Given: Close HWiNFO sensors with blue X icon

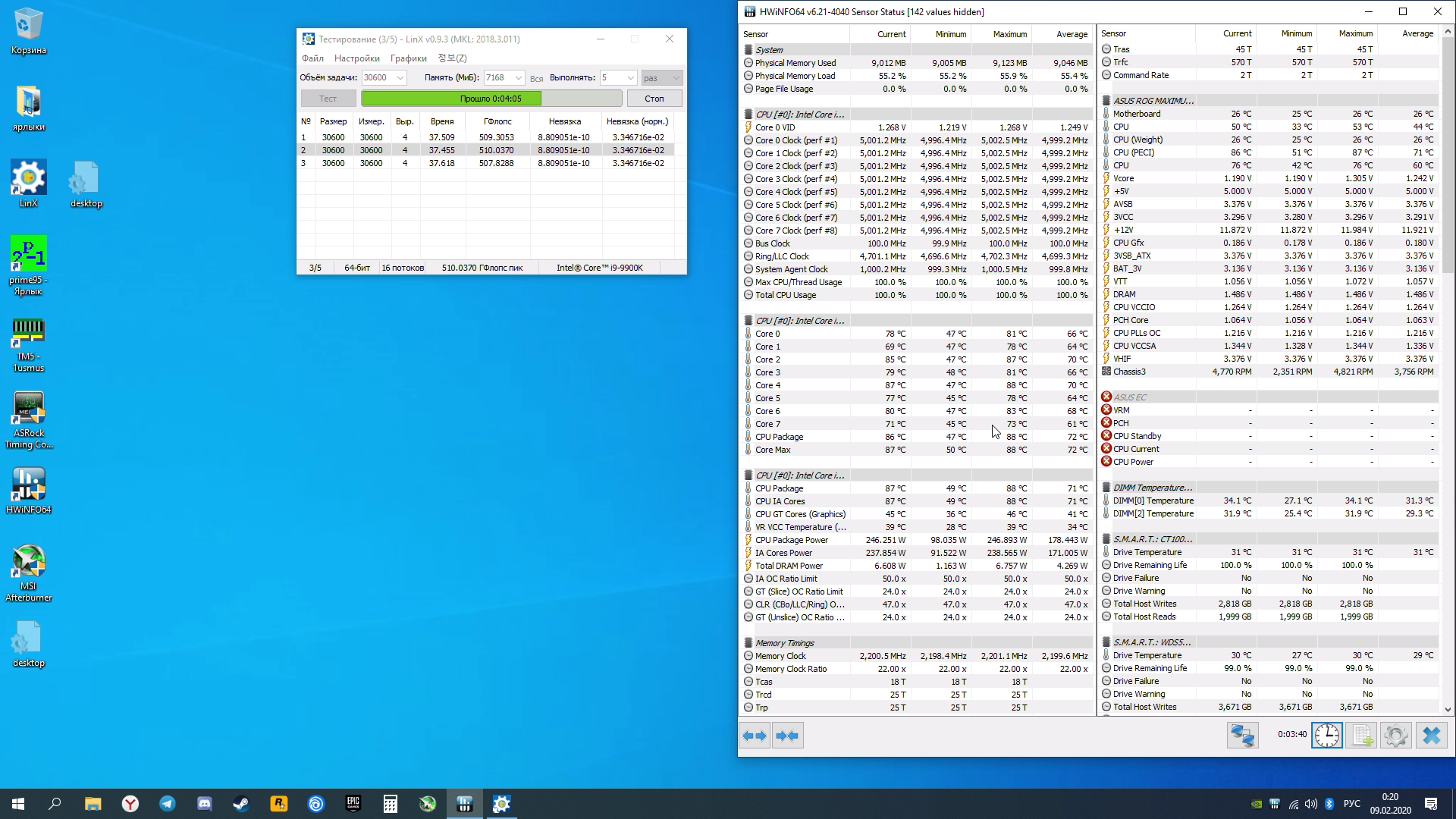Looking at the screenshot, I should 1431,736.
